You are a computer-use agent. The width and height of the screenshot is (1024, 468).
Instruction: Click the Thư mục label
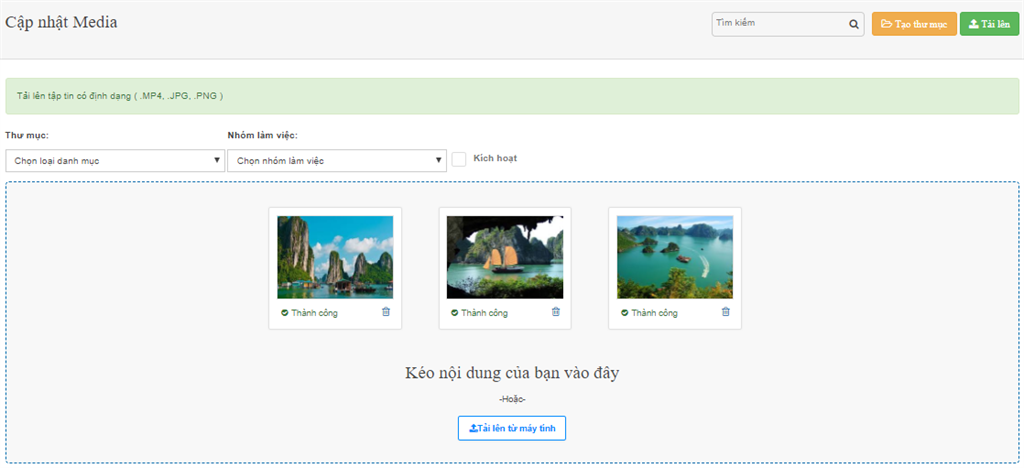point(27,136)
